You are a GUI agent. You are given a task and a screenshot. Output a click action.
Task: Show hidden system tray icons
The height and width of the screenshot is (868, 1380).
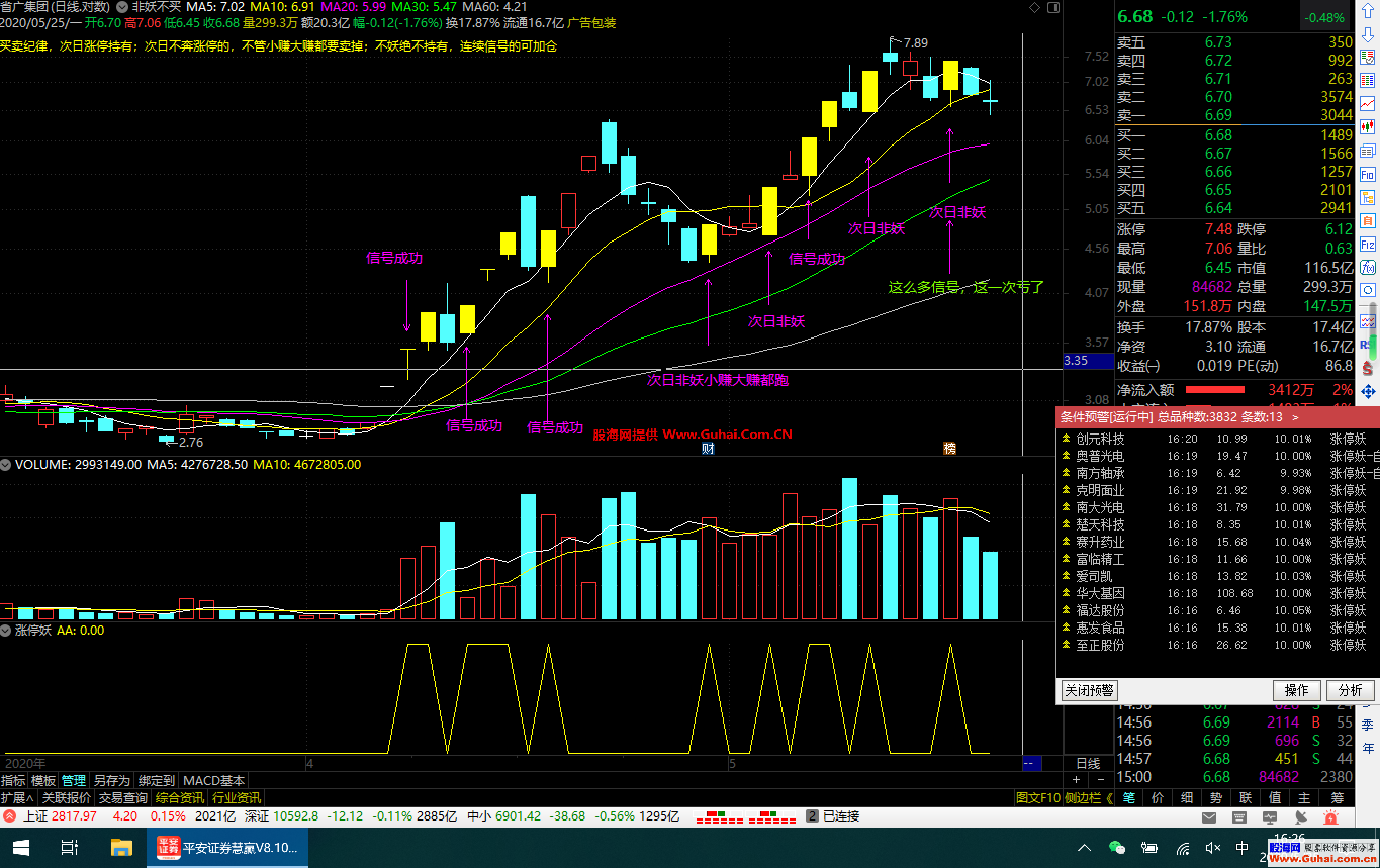[1085, 848]
